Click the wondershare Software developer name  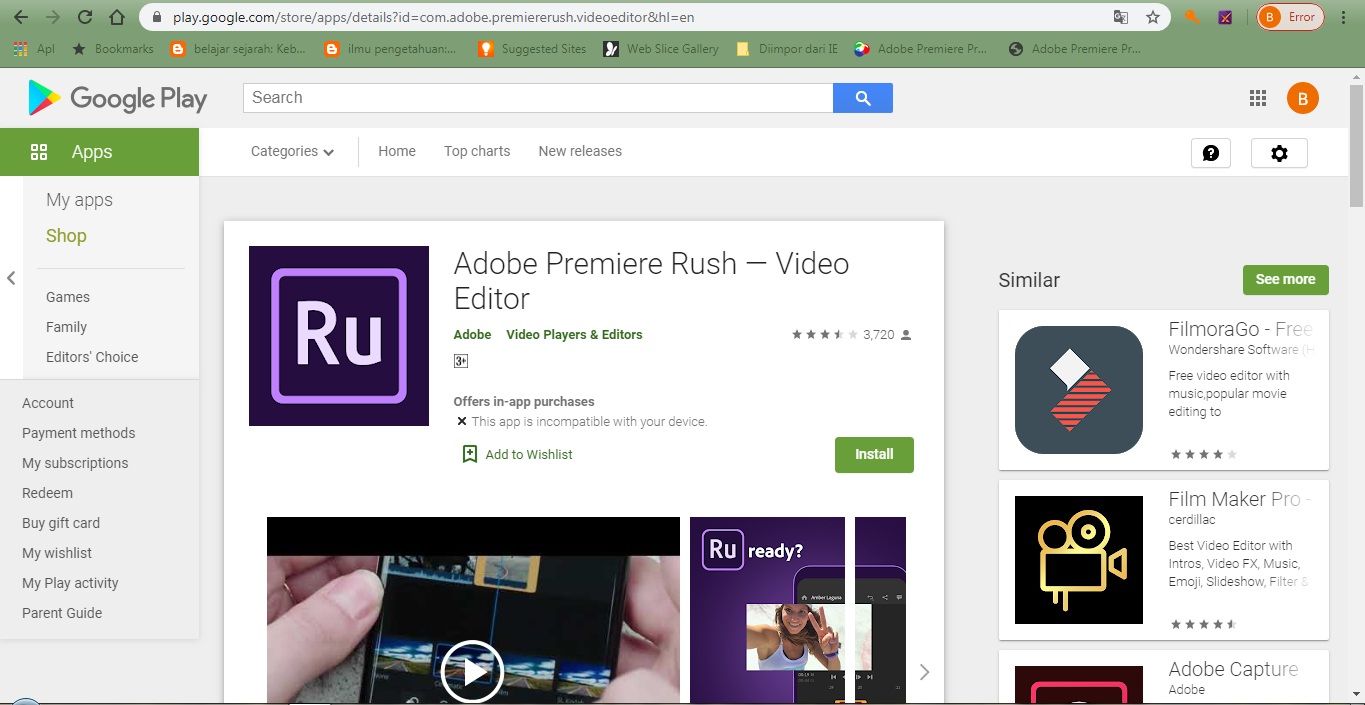pyautogui.click(x=1240, y=350)
